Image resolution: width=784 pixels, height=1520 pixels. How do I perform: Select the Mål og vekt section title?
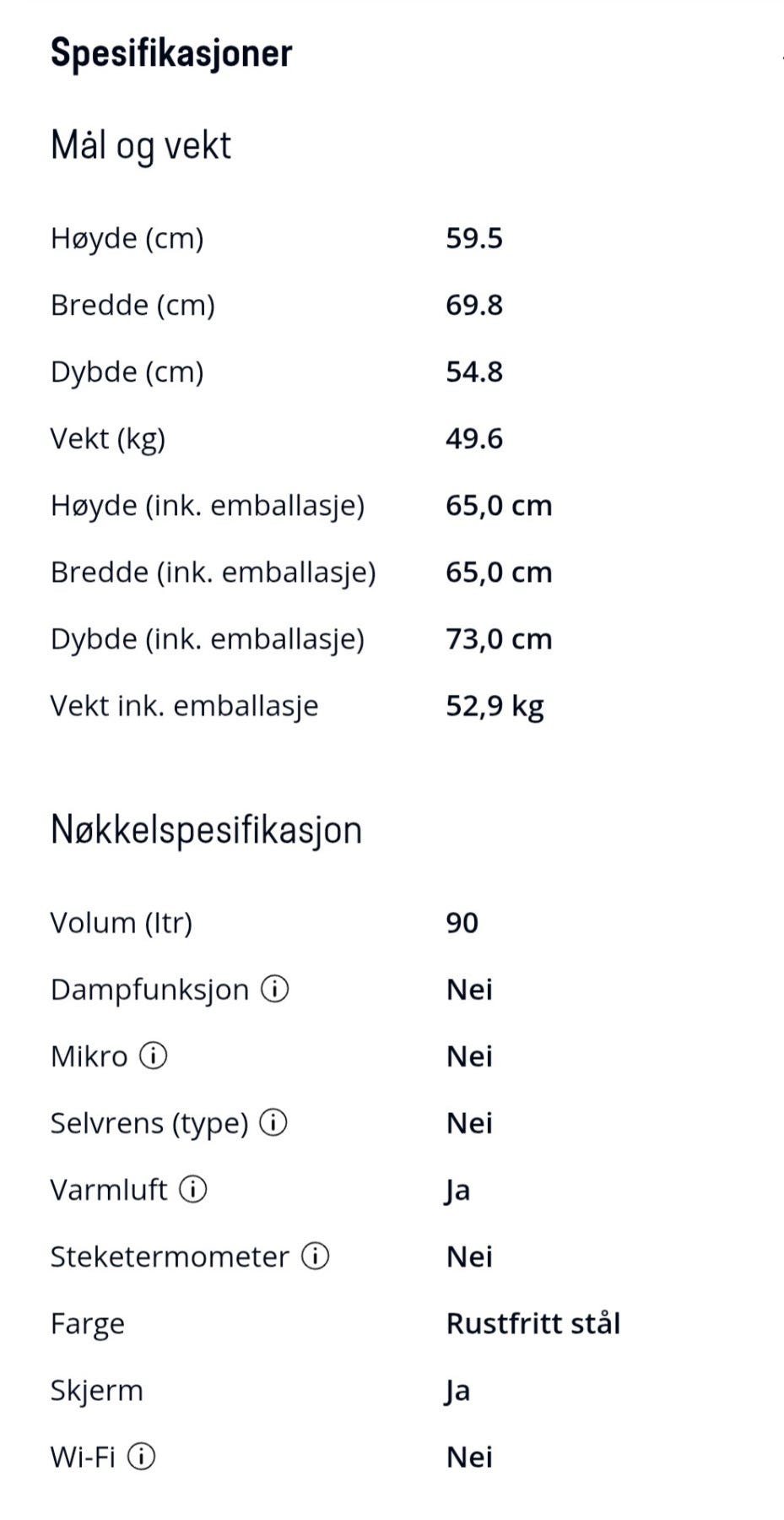(141, 146)
